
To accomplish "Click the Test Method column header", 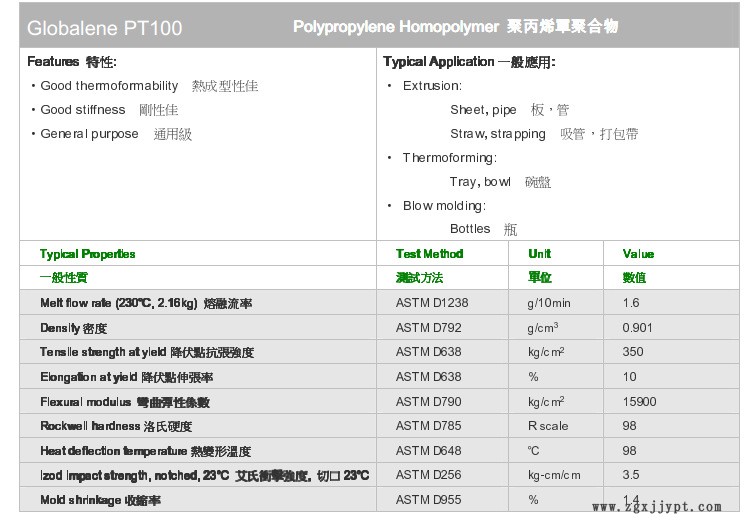I will 429,254.
